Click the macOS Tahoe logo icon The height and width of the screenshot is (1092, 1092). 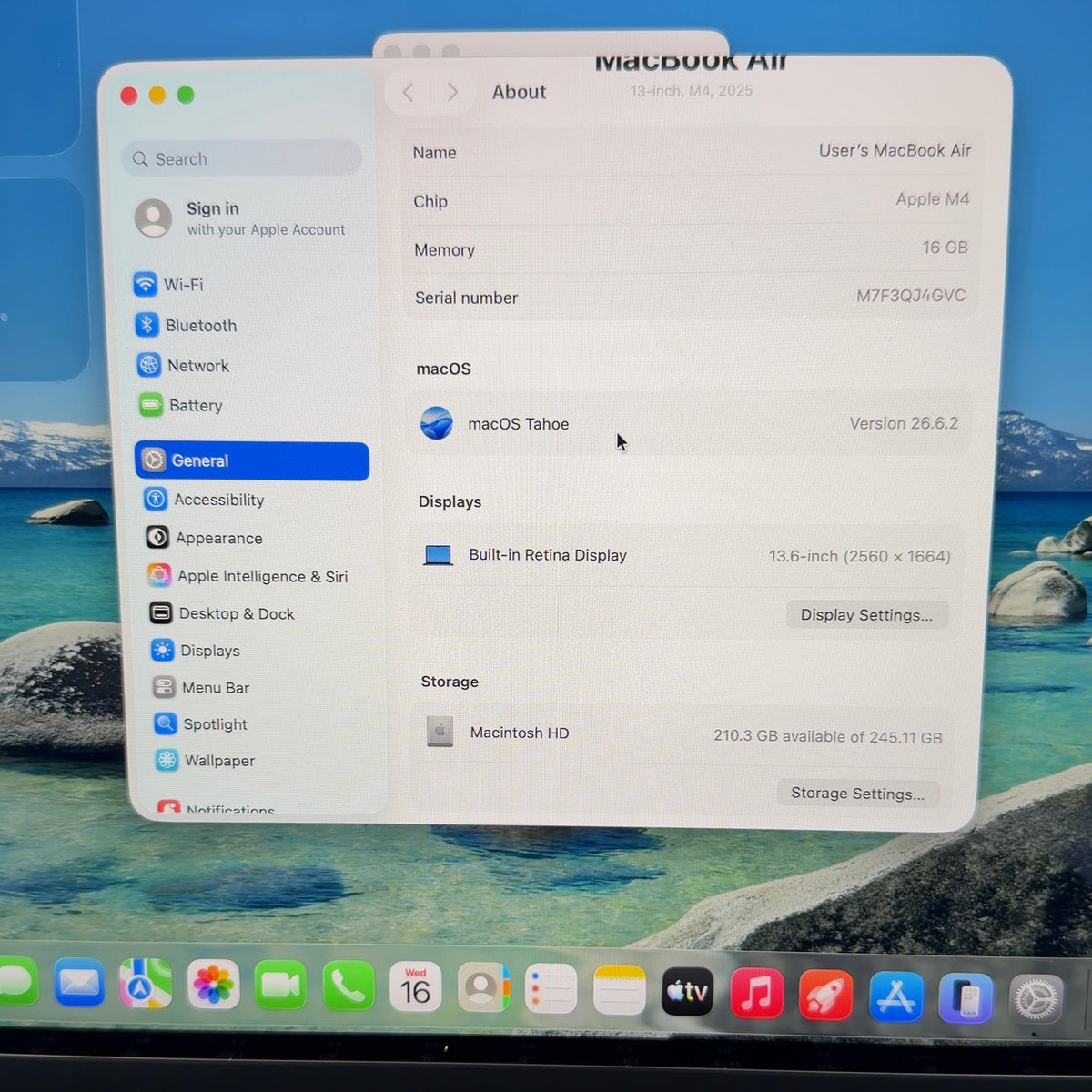coord(437,423)
